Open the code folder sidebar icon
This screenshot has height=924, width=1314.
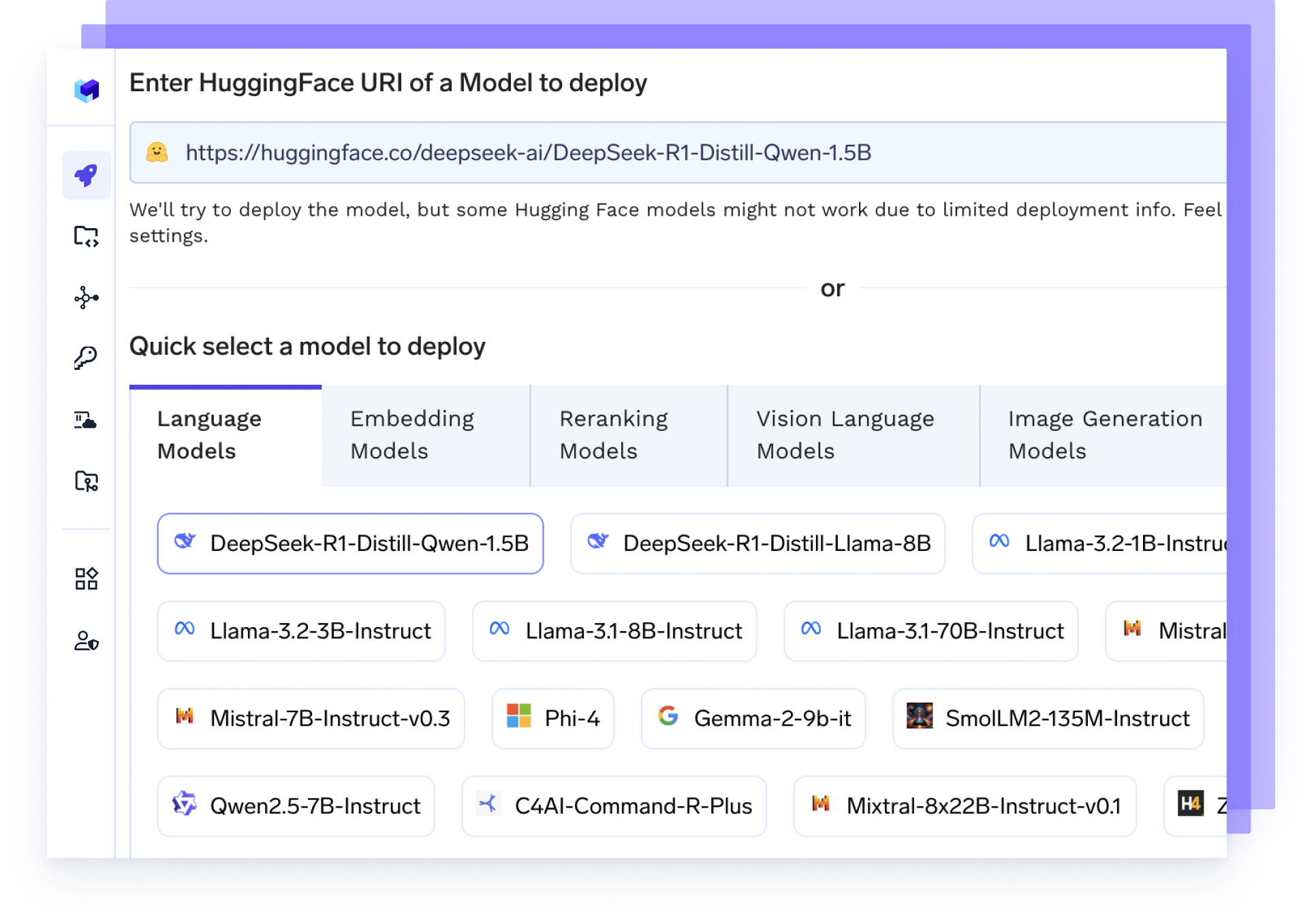[87, 236]
